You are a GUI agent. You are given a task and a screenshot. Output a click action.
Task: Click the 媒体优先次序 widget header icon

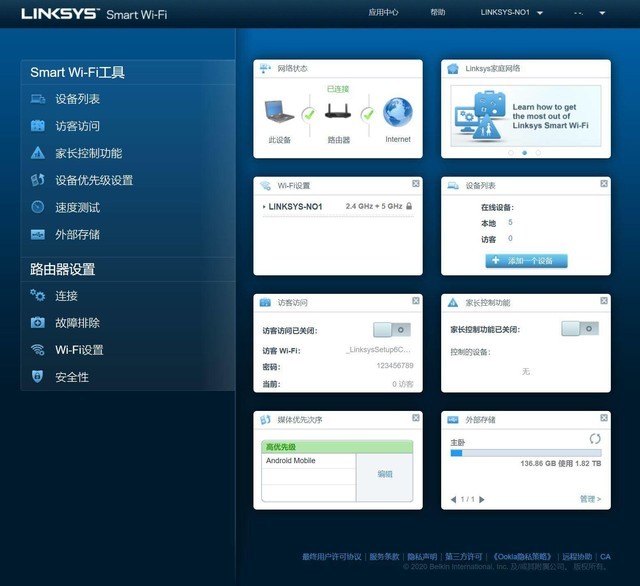tap(265, 420)
